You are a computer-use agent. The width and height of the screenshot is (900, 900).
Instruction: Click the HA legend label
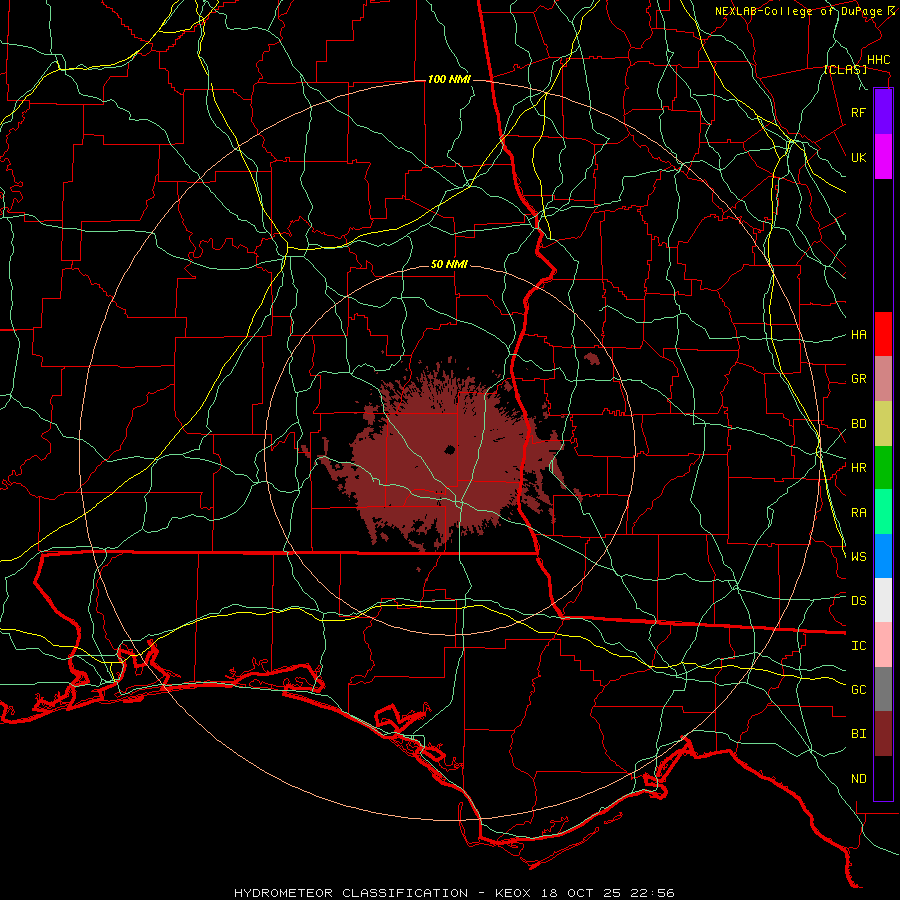[x=858, y=334]
